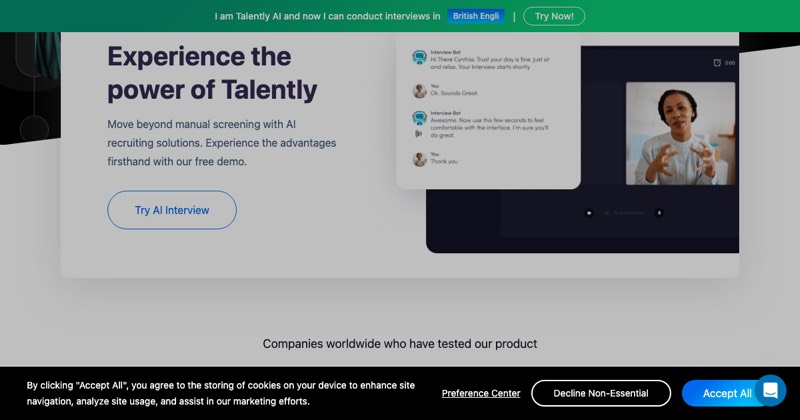The height and width of the screenshot is (420, 800).
Task: Click the audio wave speaker icon
Action: click(x=418, y=134)
